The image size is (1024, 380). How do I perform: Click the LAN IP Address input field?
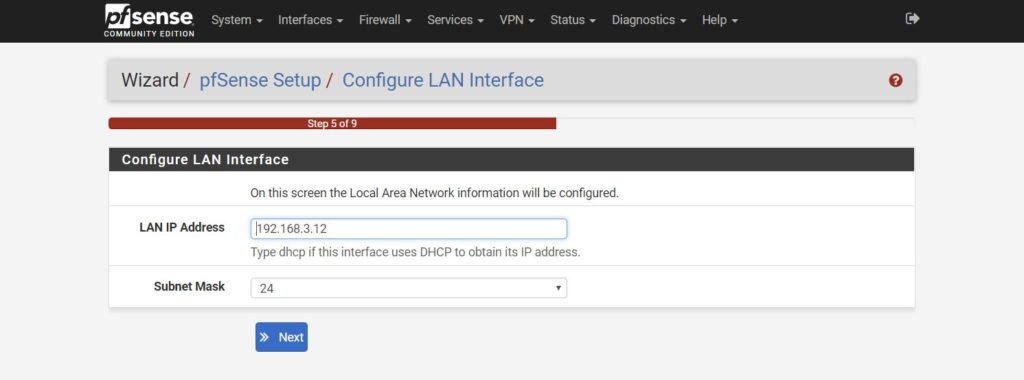409,229
